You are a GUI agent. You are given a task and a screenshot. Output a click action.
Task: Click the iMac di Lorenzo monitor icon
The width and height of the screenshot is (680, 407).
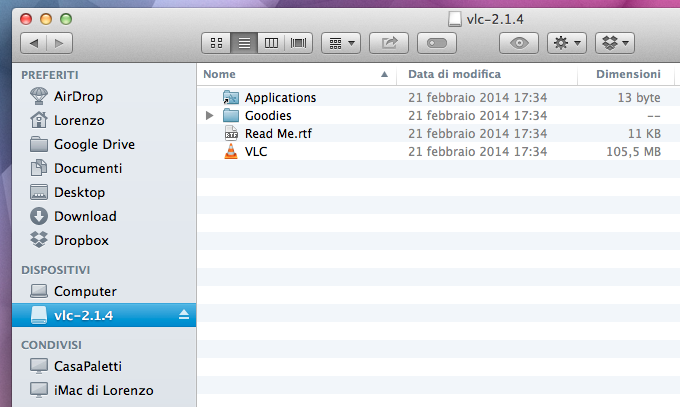[x=39, y=390]
